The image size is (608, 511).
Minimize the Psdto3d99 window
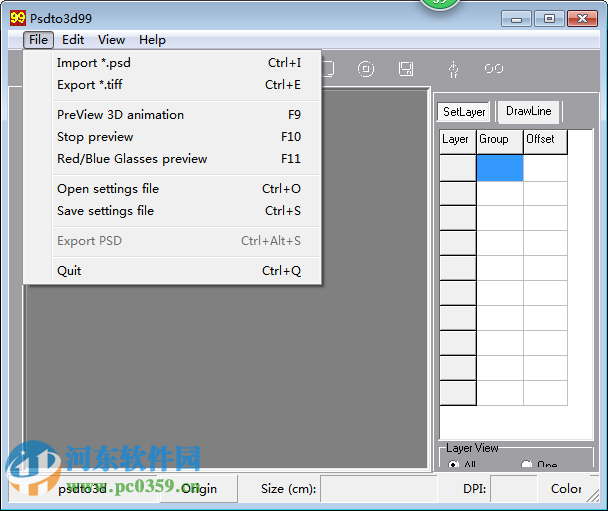[516, 18]
